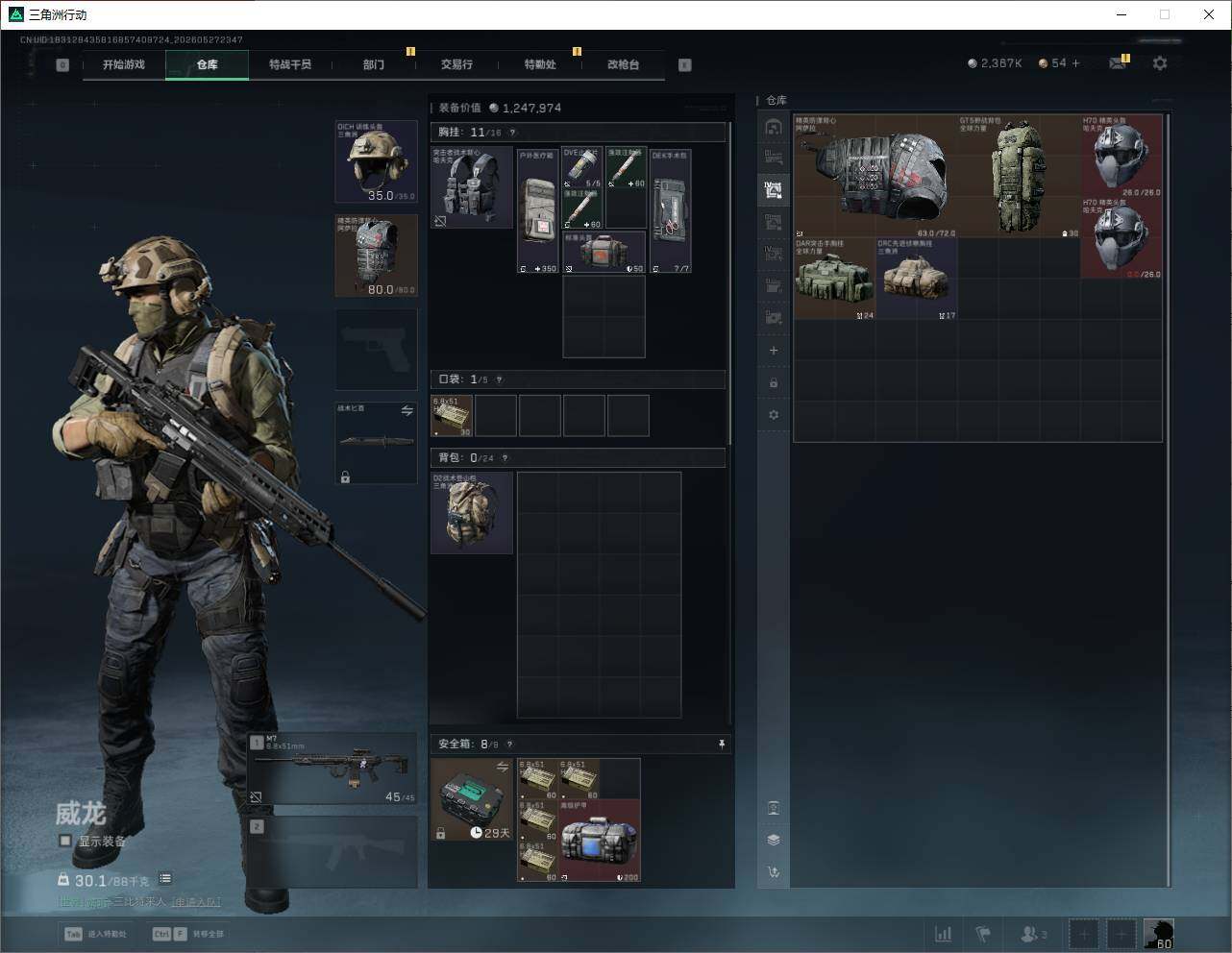The width and height of the screenshot is (1232, 953).
Task: Click the 安全箱 help question mark
Action: pos(509,744)
